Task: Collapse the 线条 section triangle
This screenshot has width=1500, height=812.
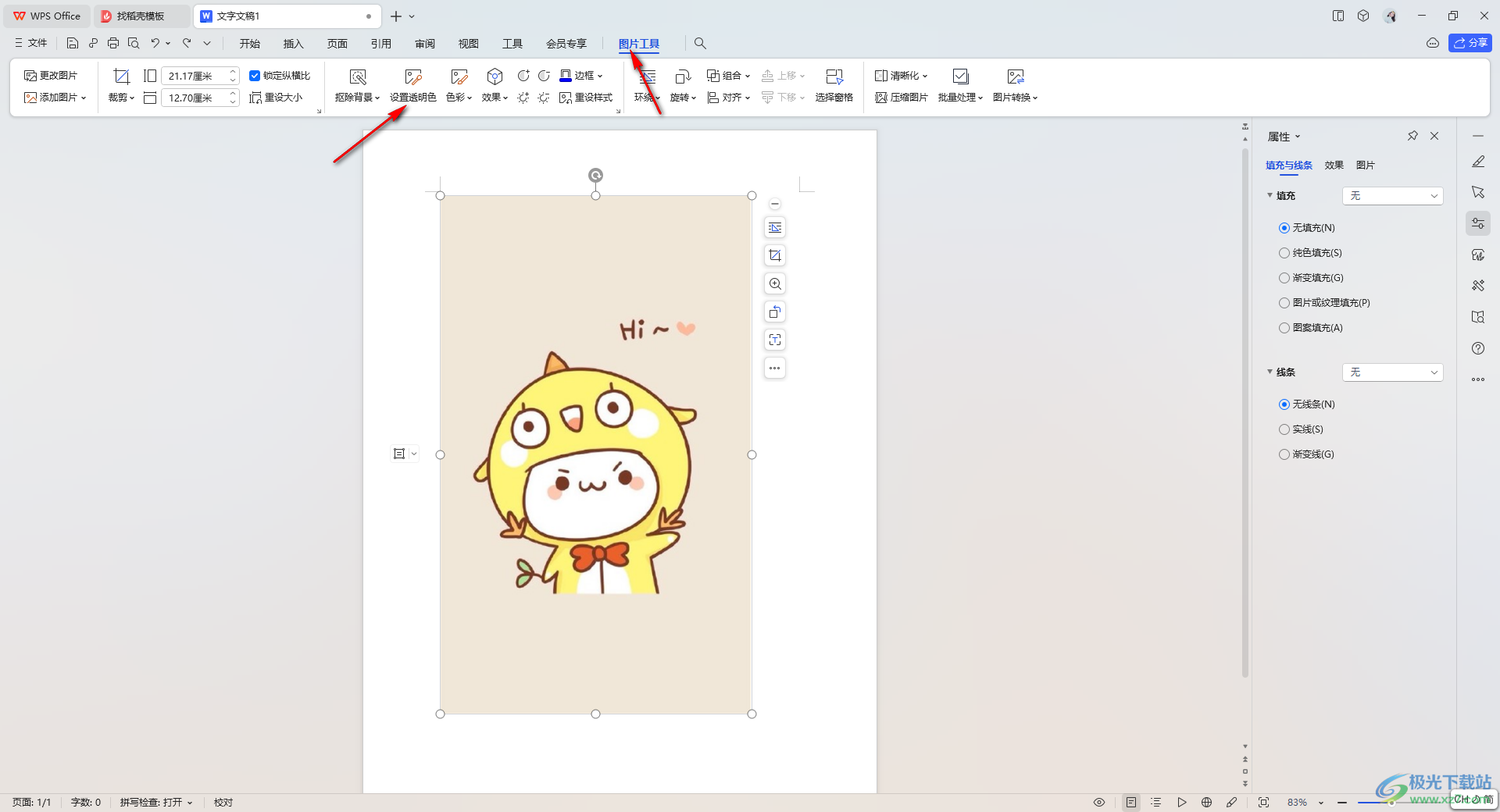Action: 1270,372
